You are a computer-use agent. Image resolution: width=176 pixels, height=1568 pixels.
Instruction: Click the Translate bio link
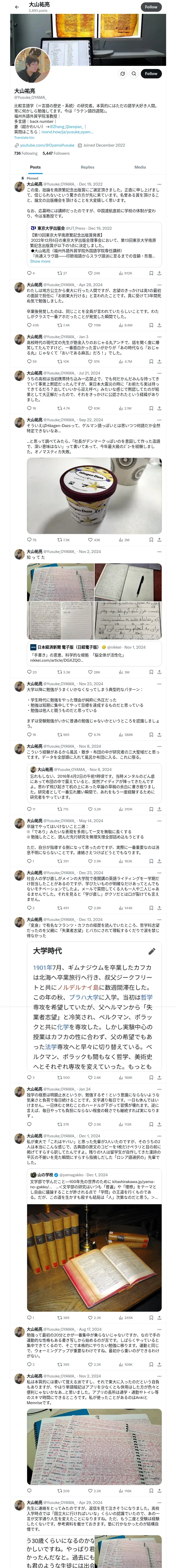pos(24,137)
